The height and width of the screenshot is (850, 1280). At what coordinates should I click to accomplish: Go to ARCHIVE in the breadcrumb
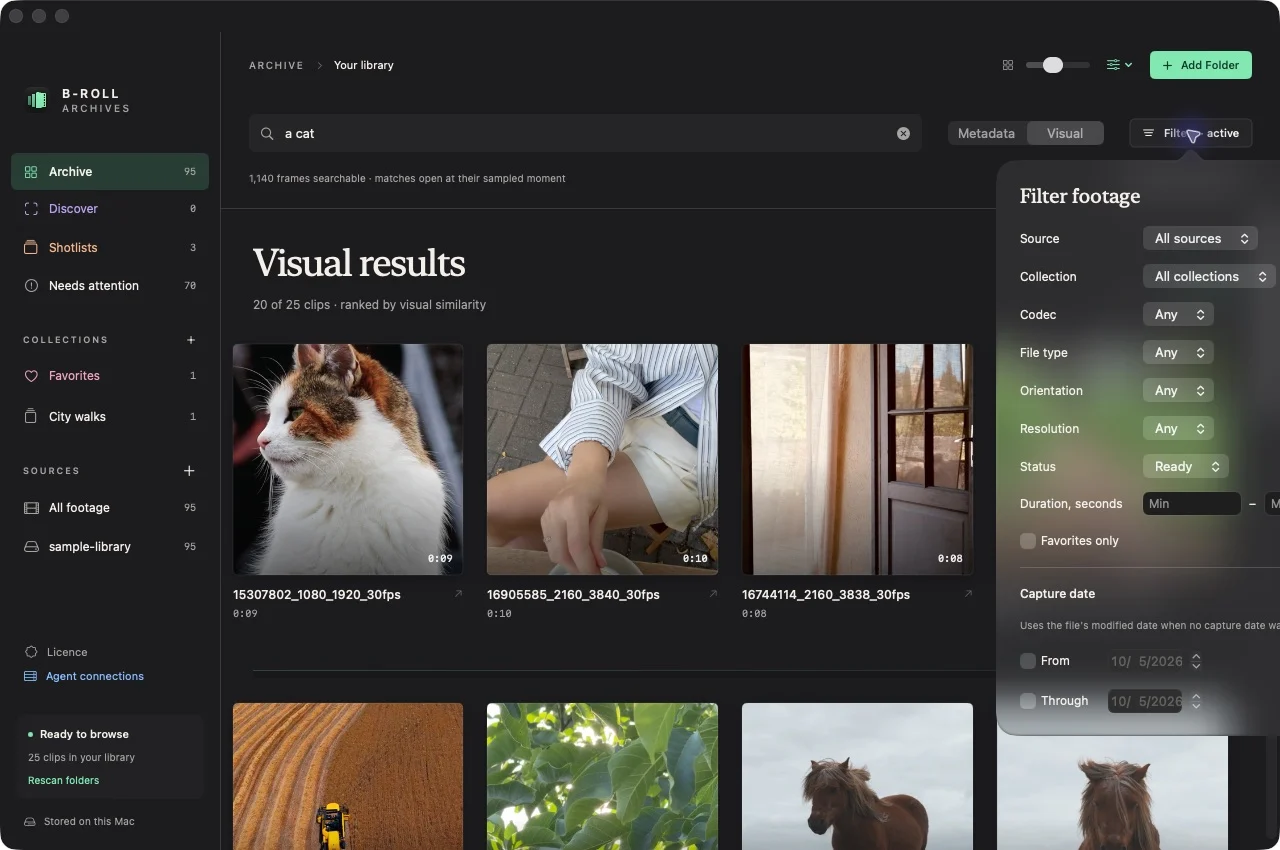click(276, 65)
